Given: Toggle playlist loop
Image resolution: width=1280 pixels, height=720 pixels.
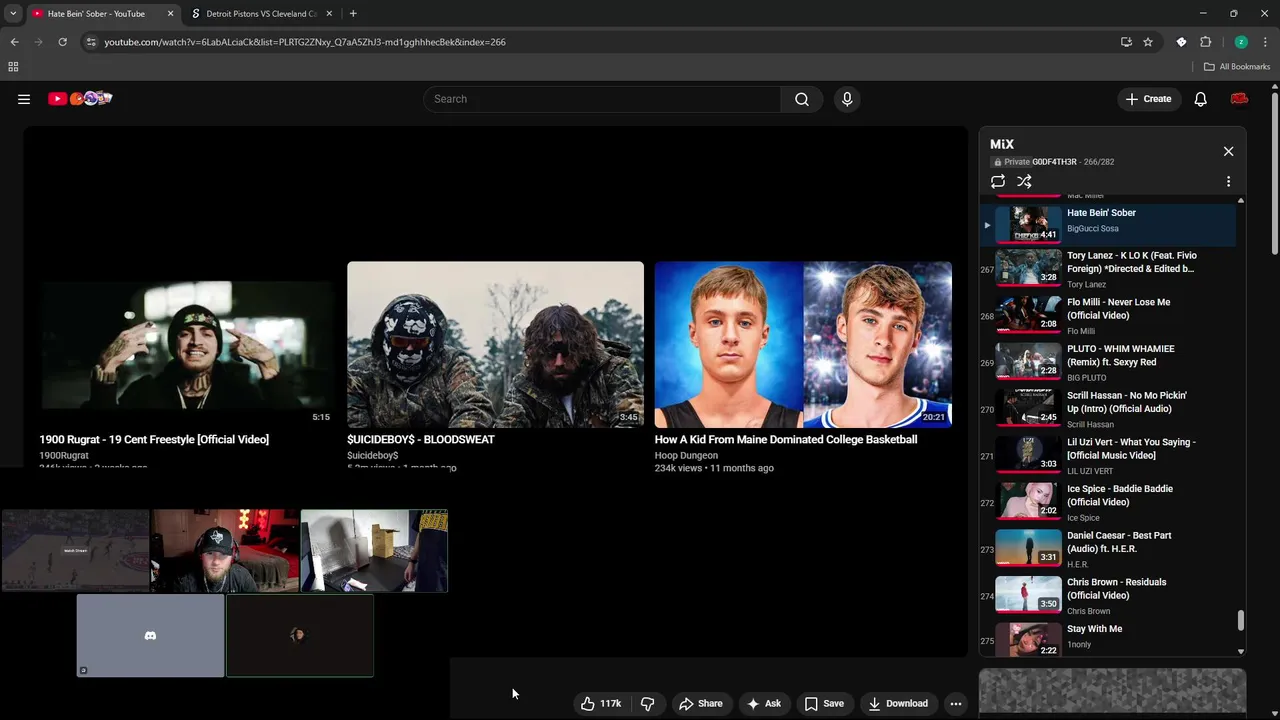Looking at the screenshot, I should coord(998,182).
